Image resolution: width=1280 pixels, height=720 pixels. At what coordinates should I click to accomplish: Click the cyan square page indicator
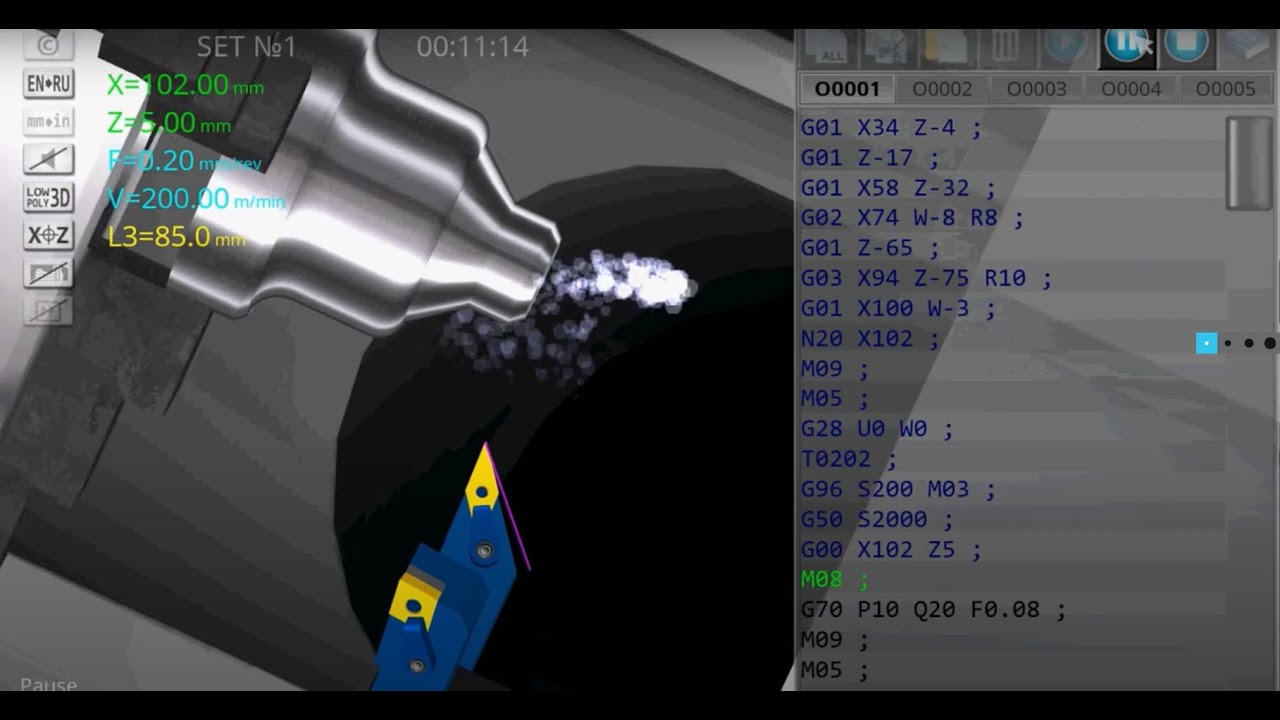tap(1207, 343)
